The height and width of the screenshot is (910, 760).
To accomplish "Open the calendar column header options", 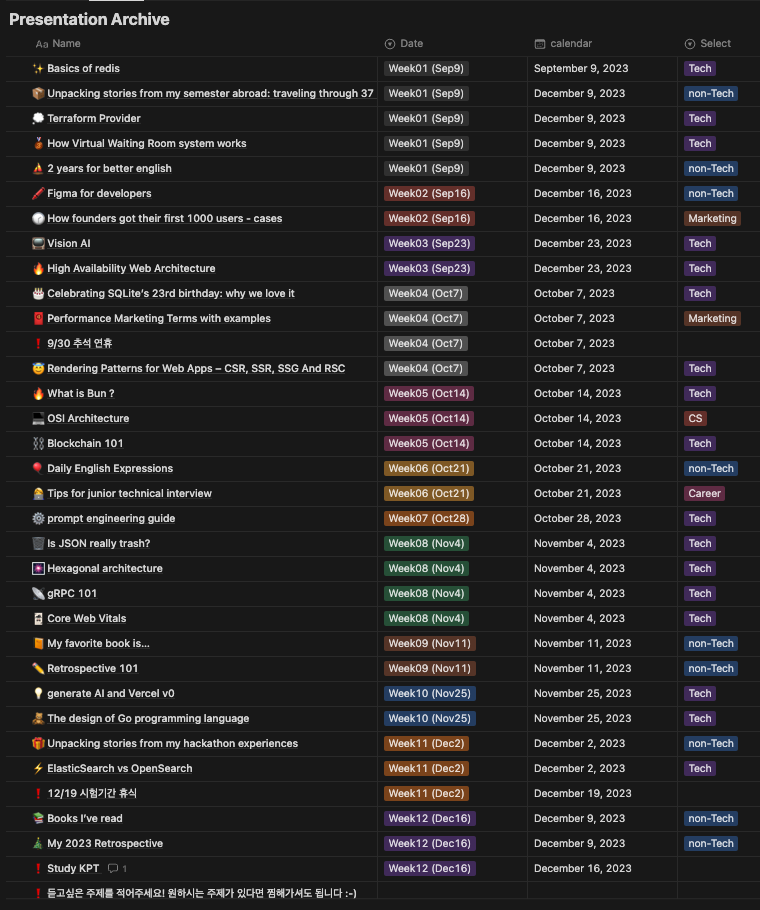I will (563, 44).
